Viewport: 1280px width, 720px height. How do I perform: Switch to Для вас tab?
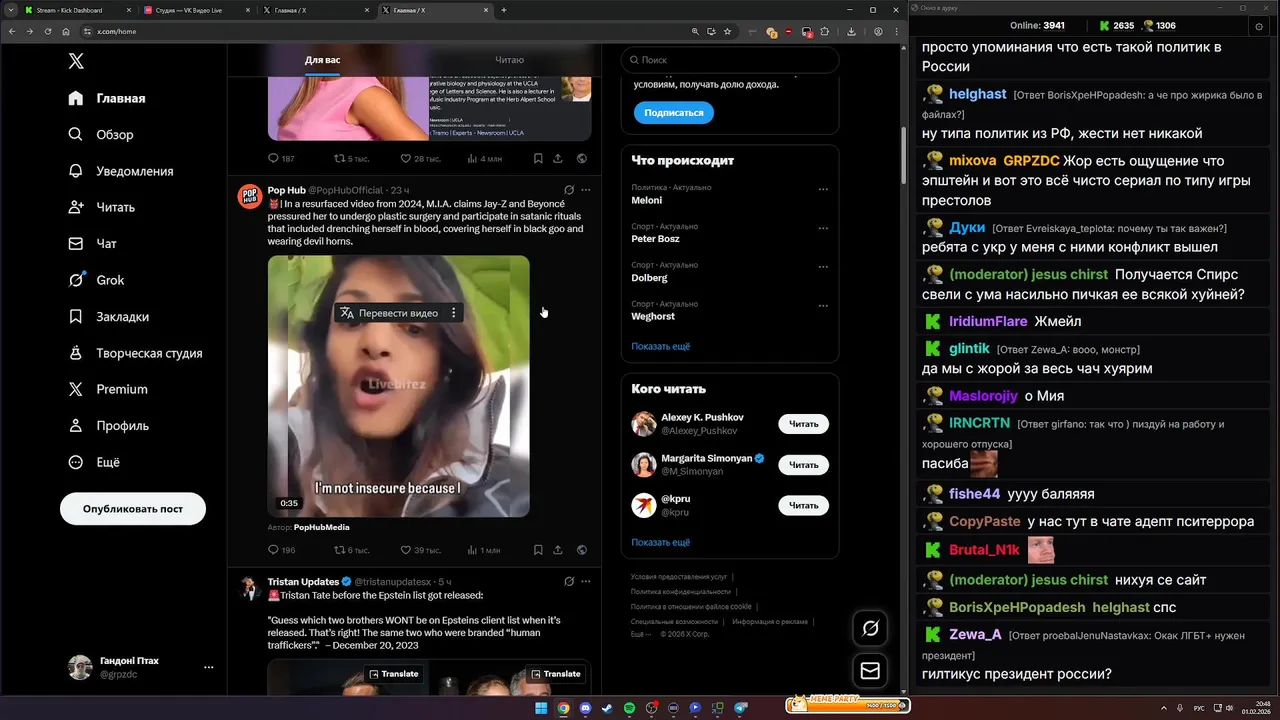[x=322, y=60]
